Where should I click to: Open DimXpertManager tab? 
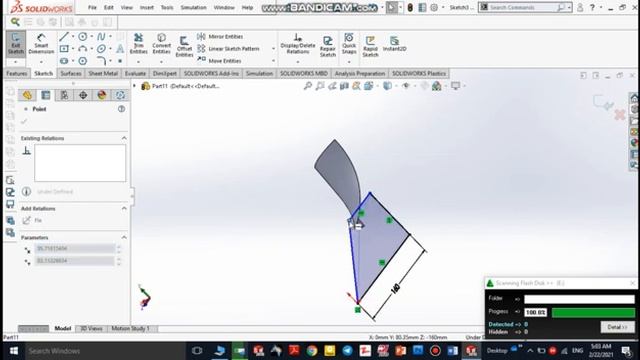(x=83, y=95)
